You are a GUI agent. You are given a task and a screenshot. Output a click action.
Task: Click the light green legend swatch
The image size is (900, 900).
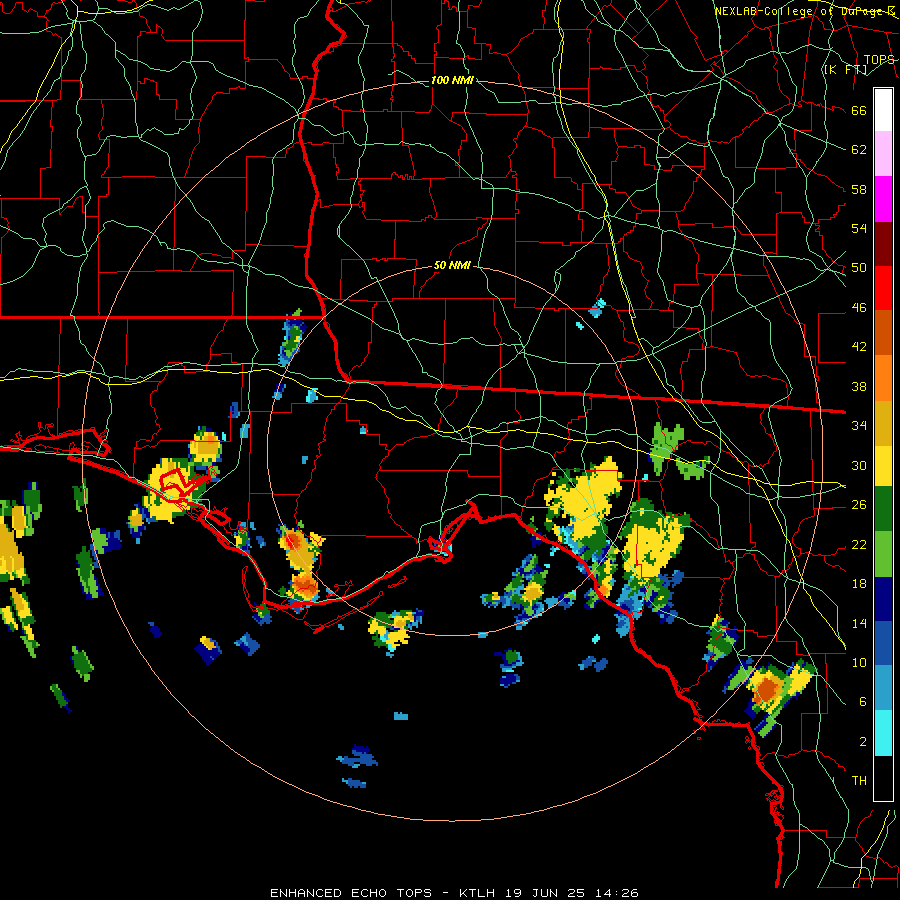883,554
